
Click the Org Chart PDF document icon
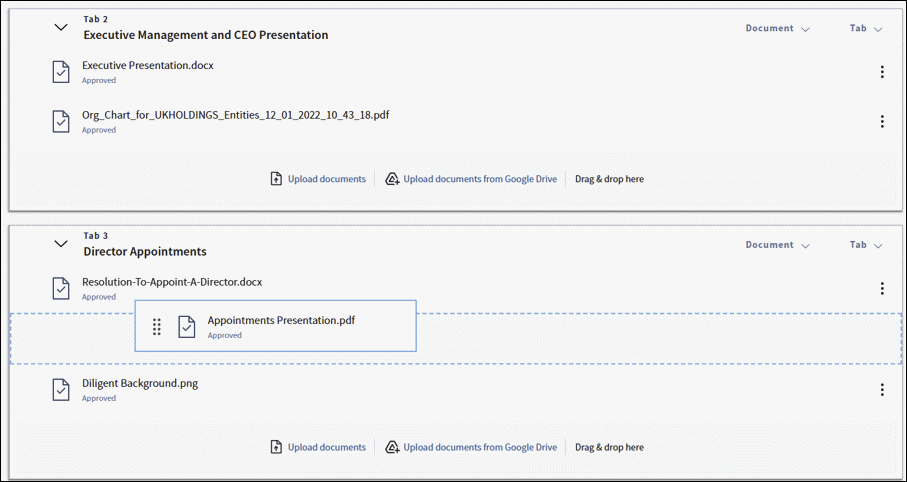point(61,121)
